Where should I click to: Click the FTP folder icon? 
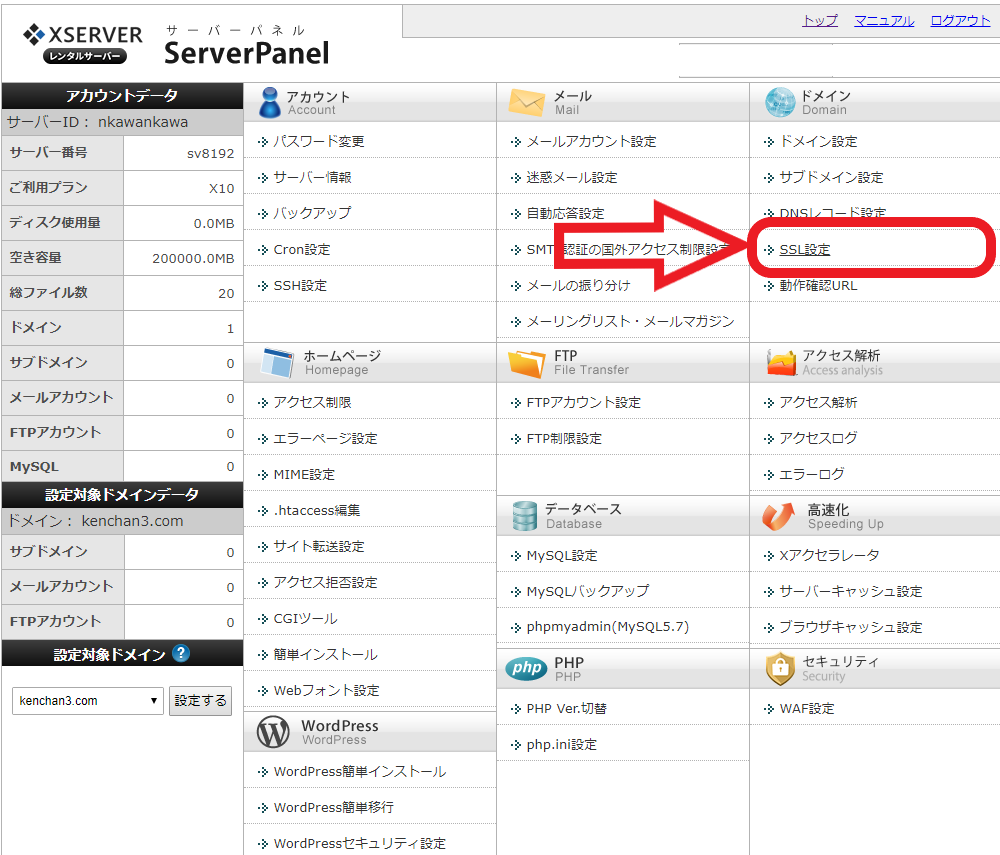tap(526, 363)
